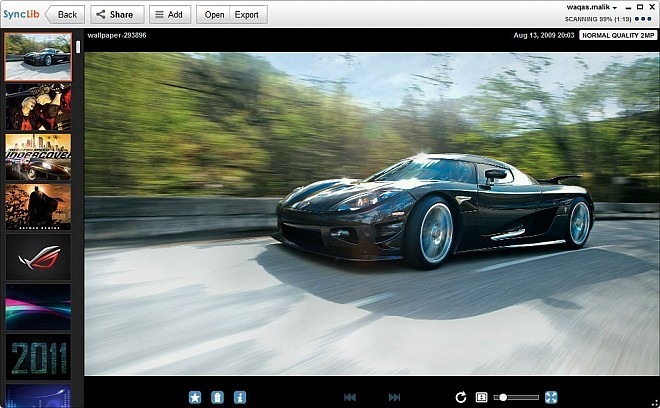660x408 pixels.
Task: Mark photo as favorite with star icon
Action: [x=195, y=397]
